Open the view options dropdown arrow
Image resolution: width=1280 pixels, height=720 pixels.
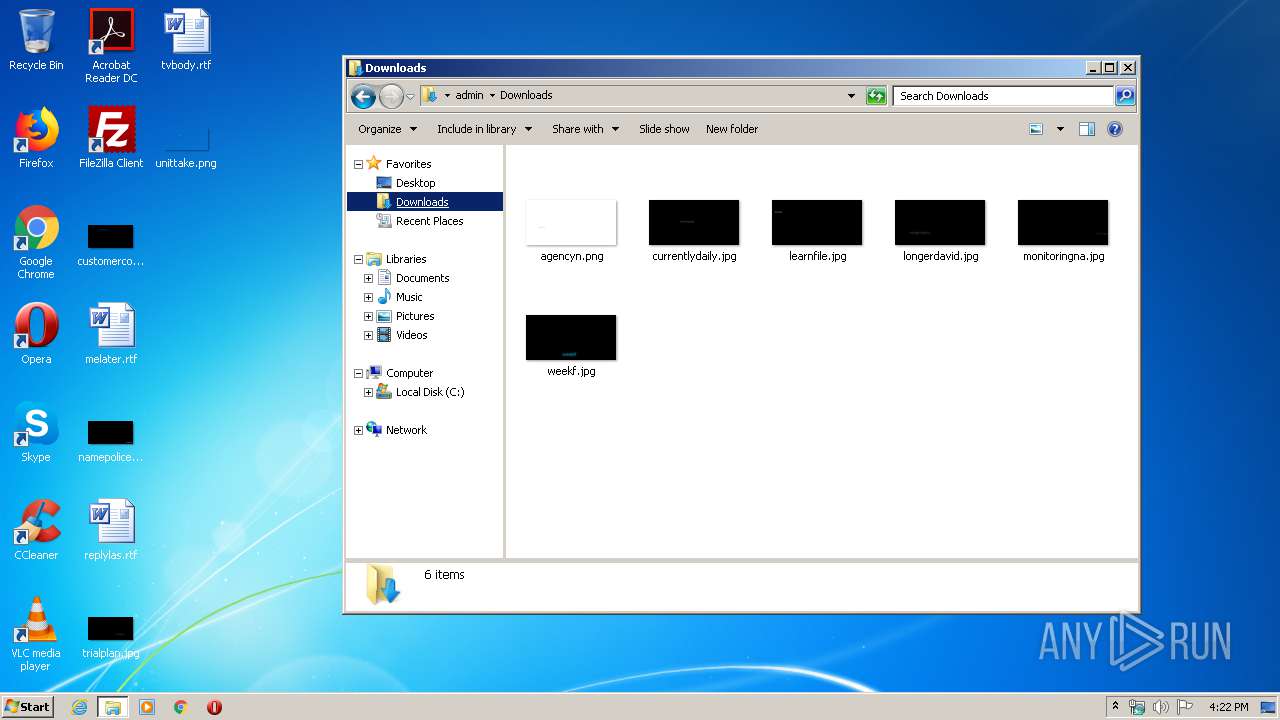click(x=1060, y=129)
